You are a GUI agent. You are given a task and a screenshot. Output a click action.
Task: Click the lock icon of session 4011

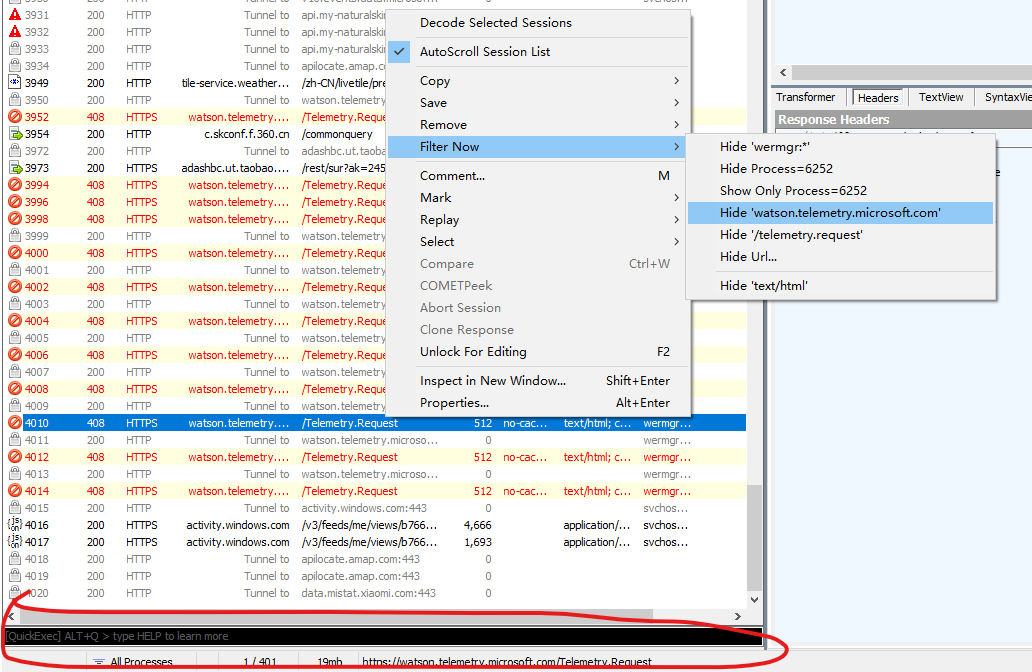point(14,440)
